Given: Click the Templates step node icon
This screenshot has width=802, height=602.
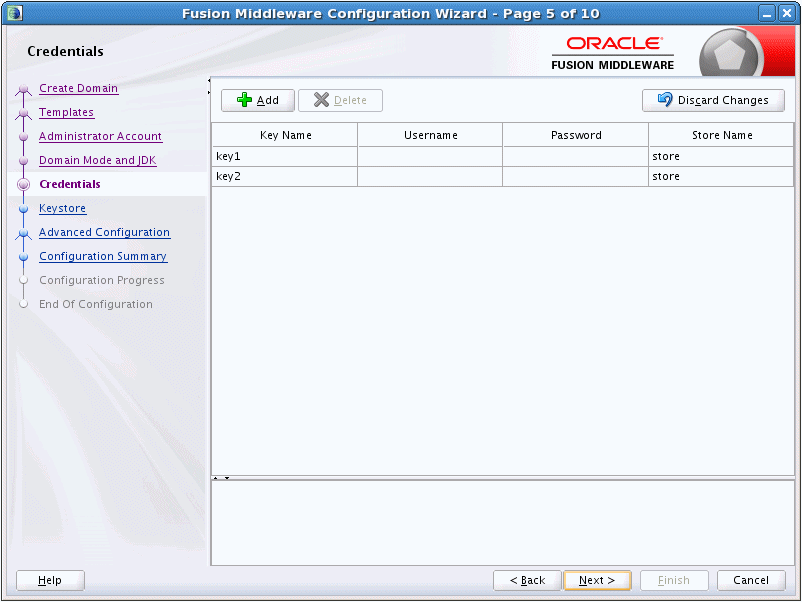Looking at the screenshot, I should [x=23, y=114].
